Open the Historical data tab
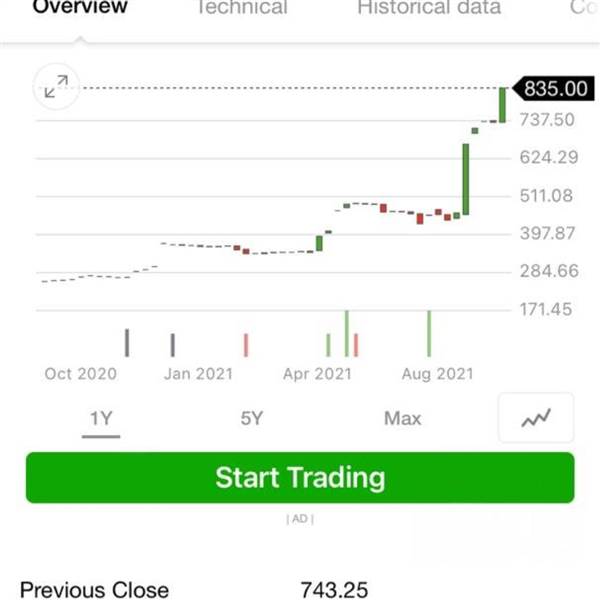600x600 pixels. (x=429, y=7)
